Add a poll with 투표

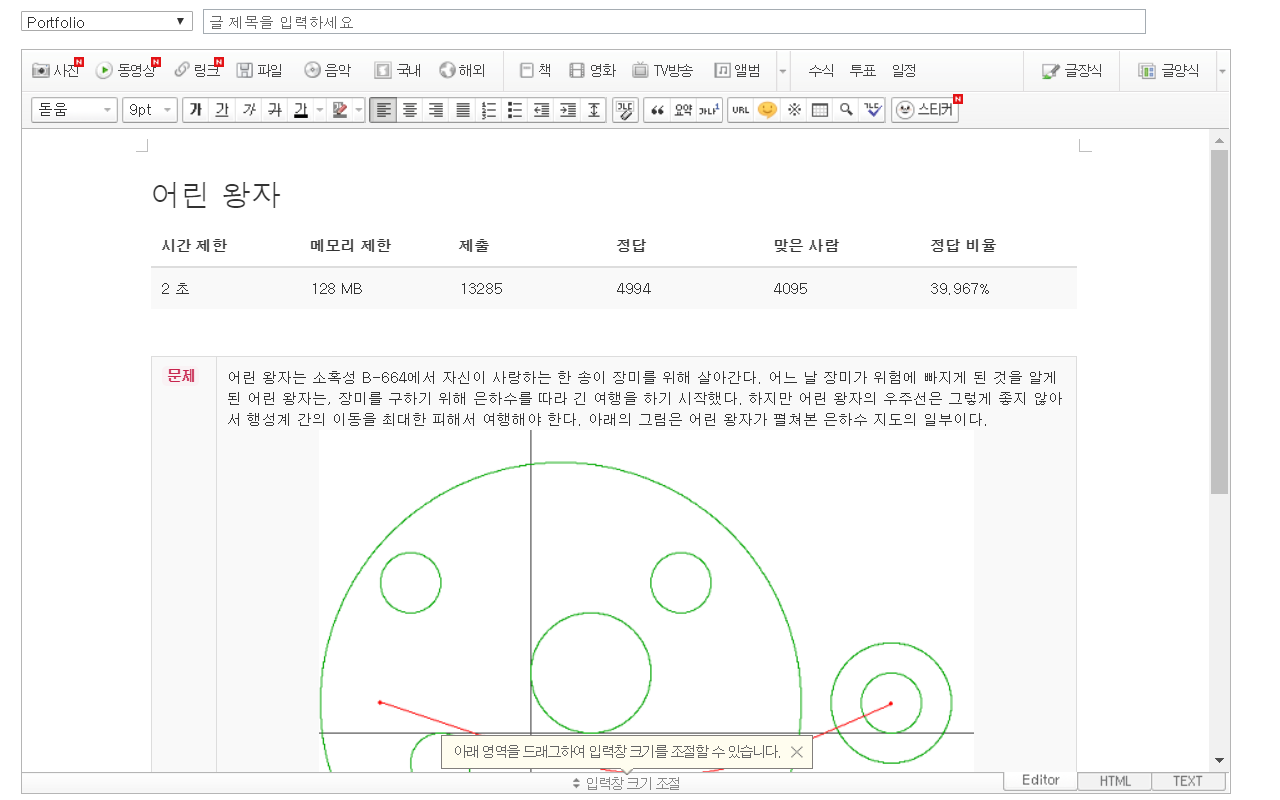[x=863, y=71]
